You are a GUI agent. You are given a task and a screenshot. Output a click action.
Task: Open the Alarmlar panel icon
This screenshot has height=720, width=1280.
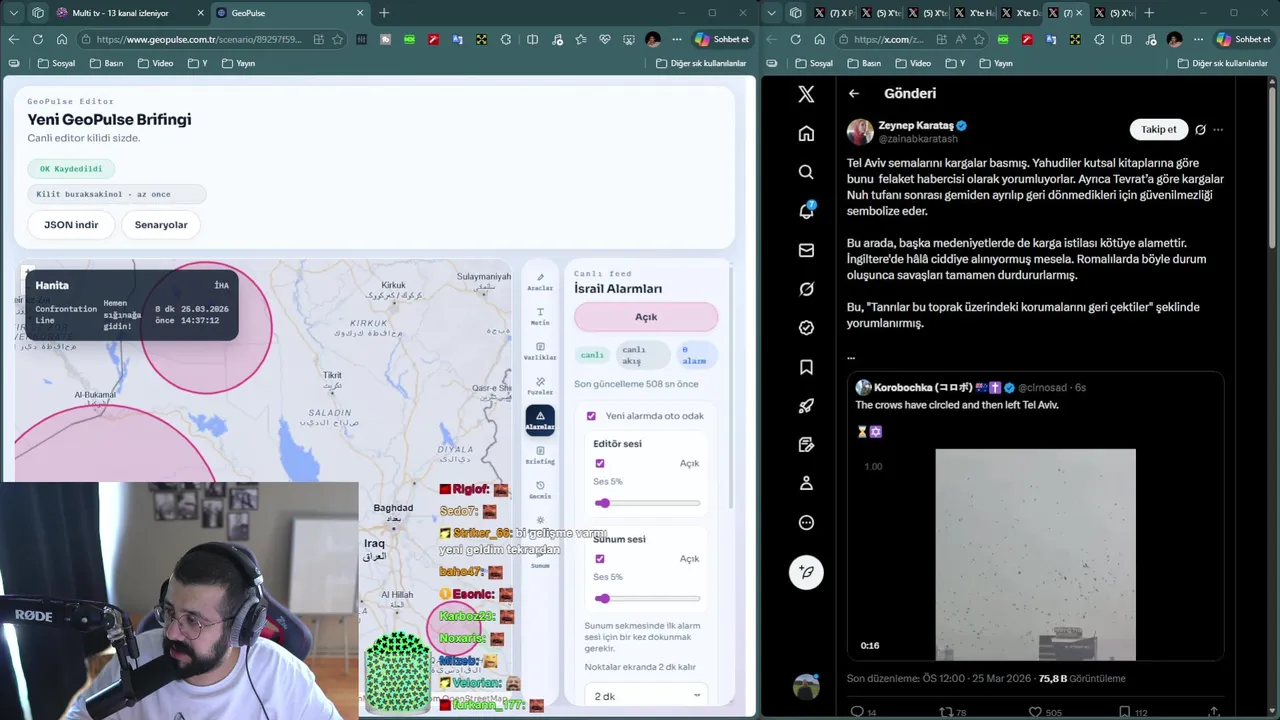[540, 420]
